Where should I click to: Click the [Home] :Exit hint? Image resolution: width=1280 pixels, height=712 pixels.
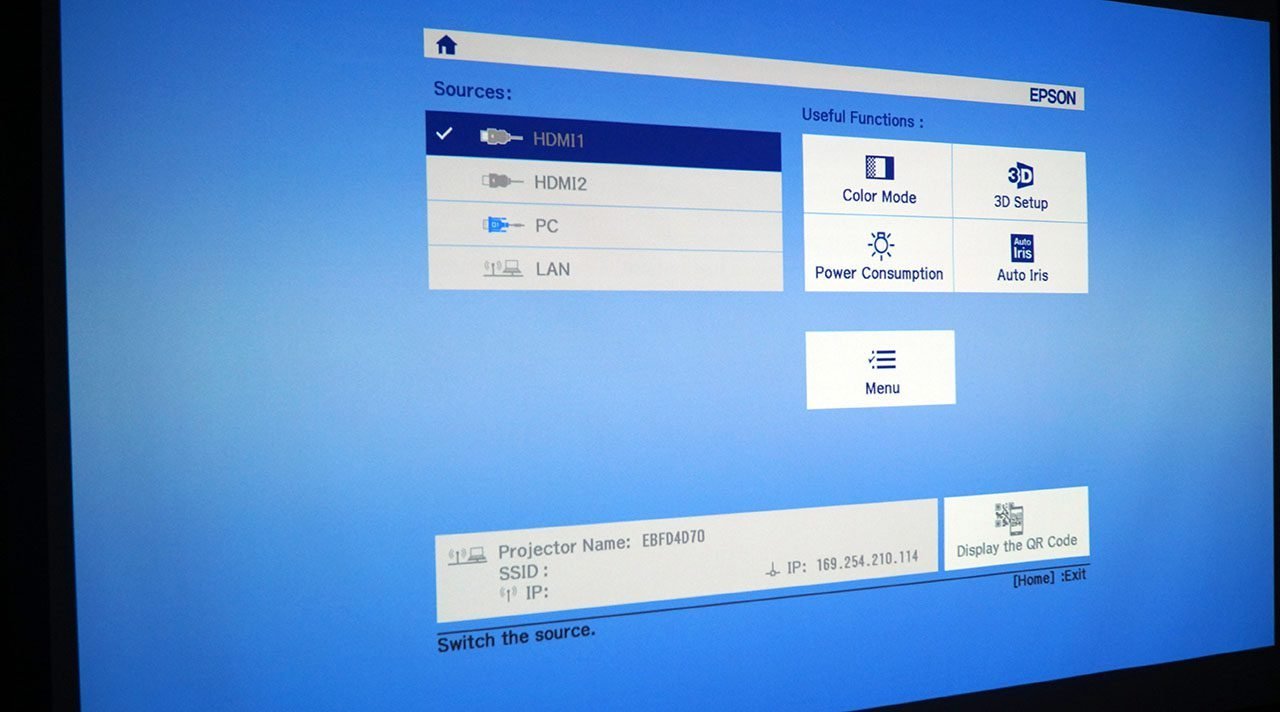click(x=1049, y=577)
